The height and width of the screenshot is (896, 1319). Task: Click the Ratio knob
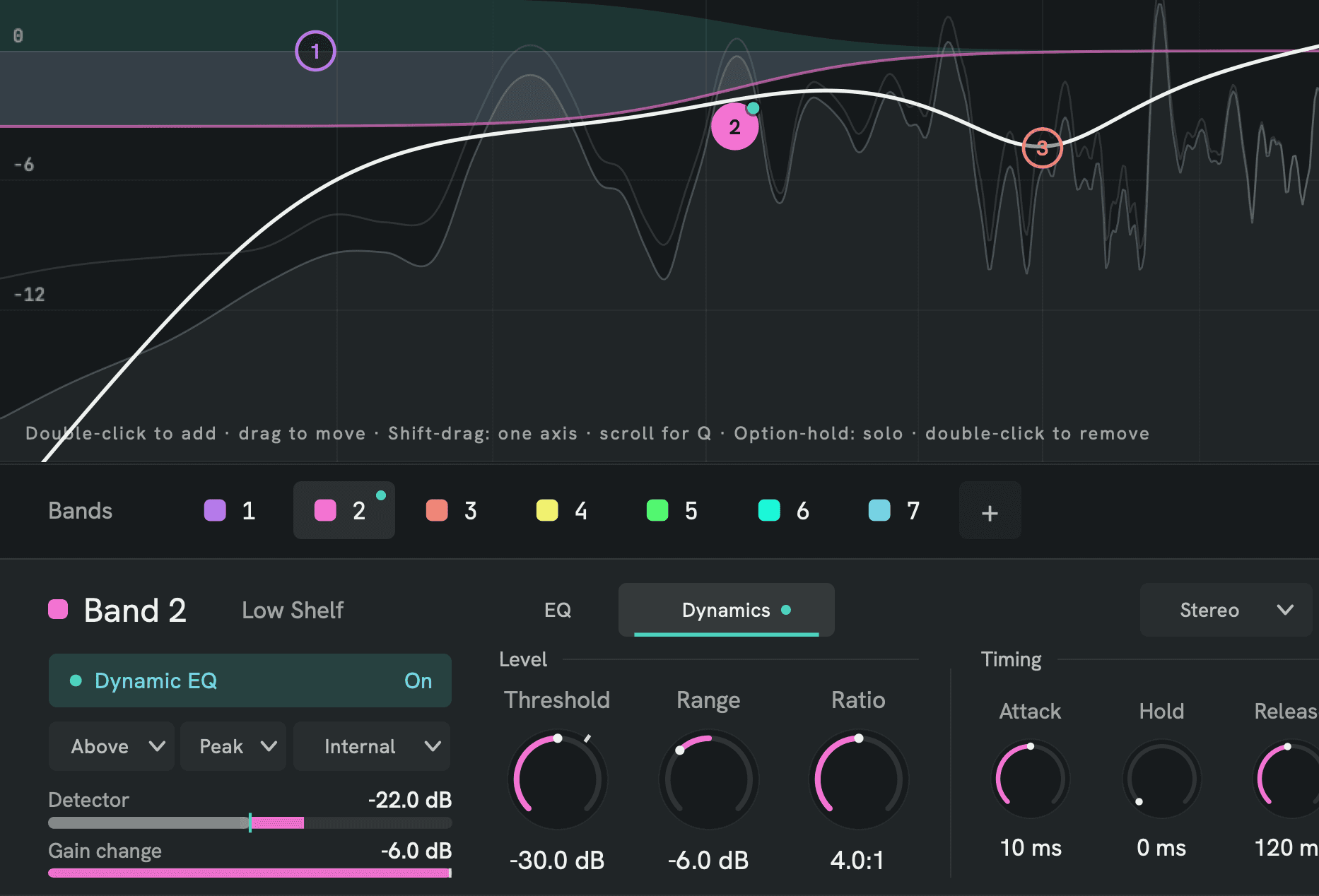859,779
